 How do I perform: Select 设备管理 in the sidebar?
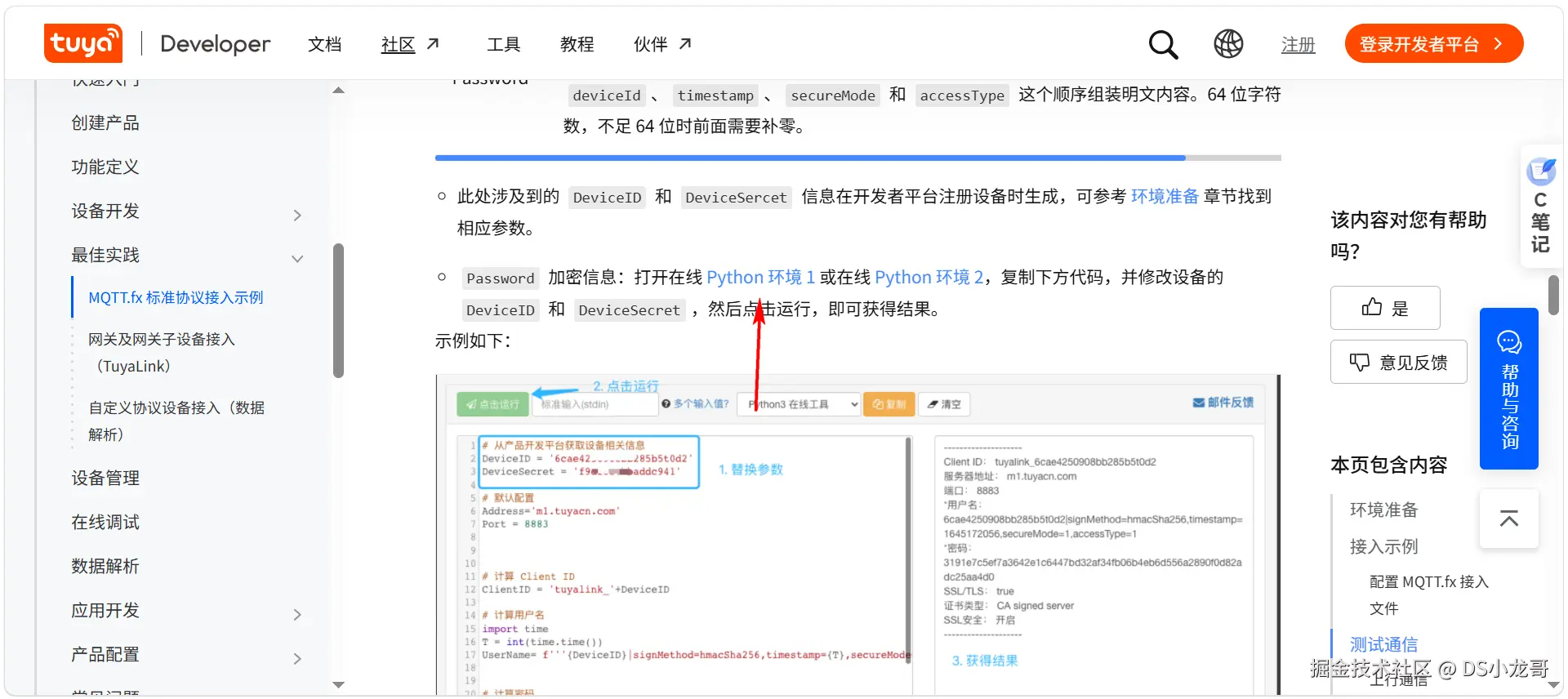[x=105, y=478]
